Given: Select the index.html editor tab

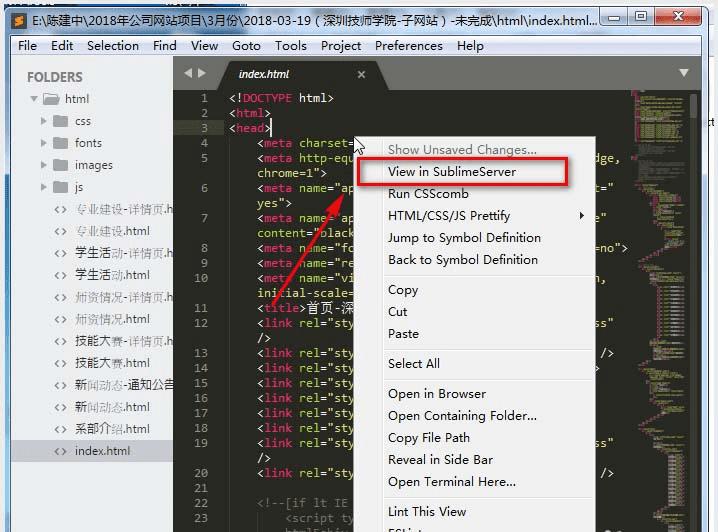Looking at the screenshot, I should point(302,75).
